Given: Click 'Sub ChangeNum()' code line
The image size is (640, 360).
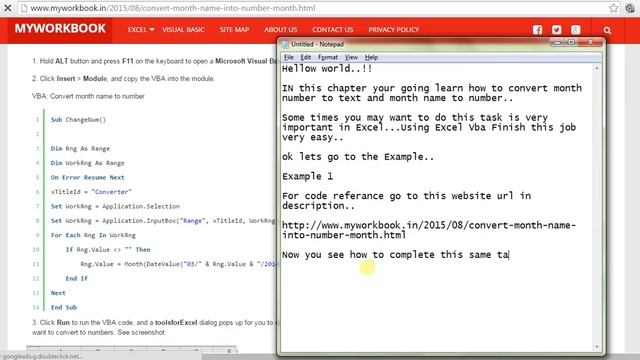Looking at the screenshot, I should click(78, 120).
